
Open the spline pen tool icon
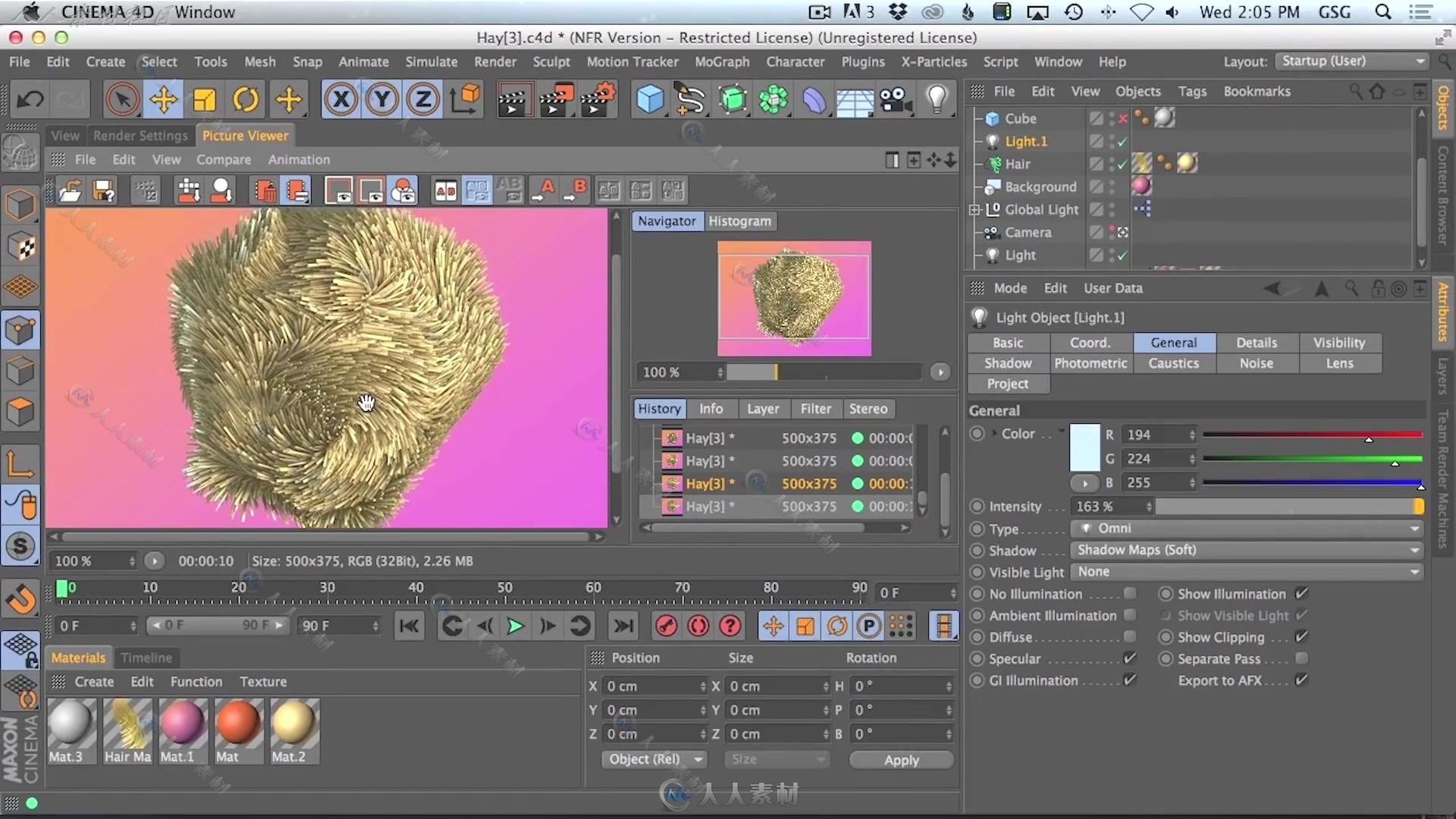(690, 99)
